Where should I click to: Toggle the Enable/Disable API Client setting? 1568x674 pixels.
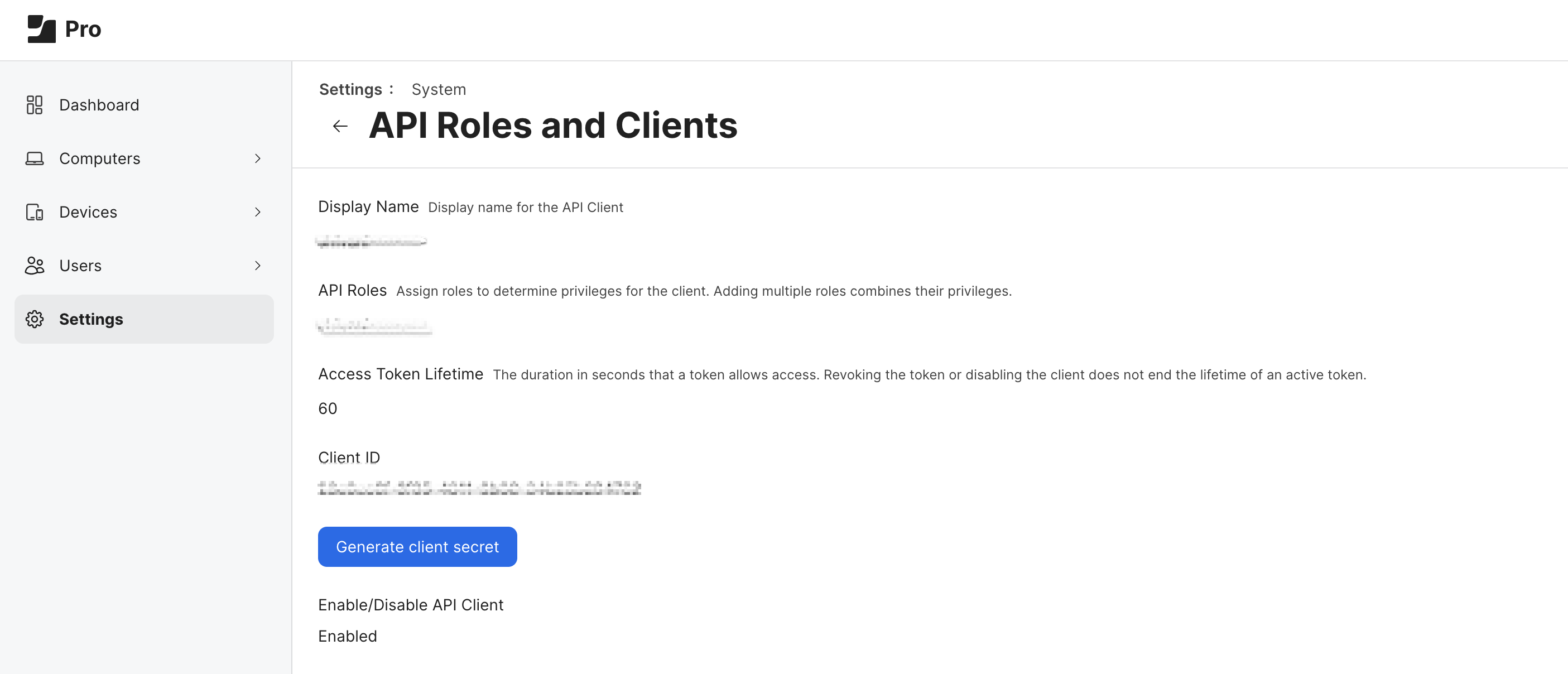[x=410, y=605]
